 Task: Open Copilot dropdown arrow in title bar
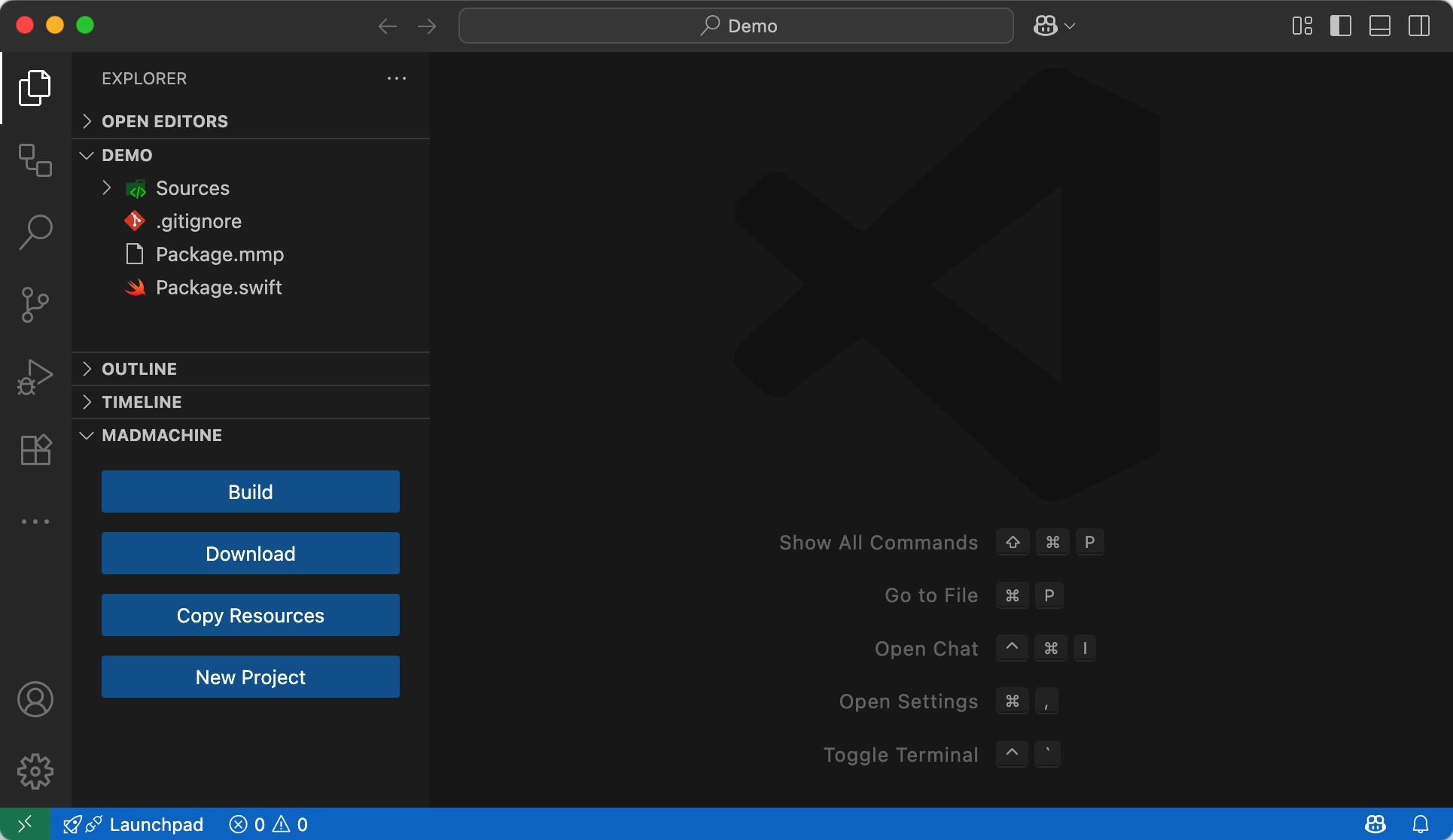click(x=1070, y=26)
